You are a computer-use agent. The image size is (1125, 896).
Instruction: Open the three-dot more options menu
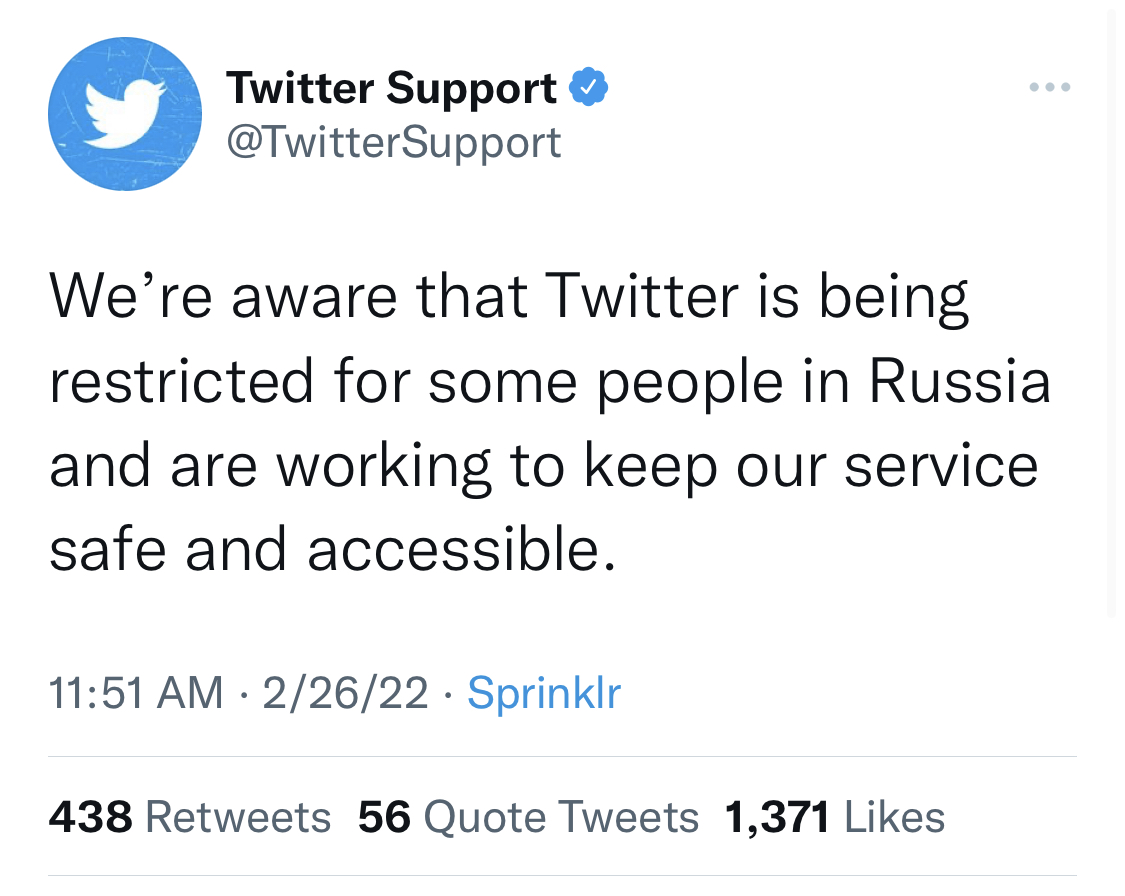1050,87
